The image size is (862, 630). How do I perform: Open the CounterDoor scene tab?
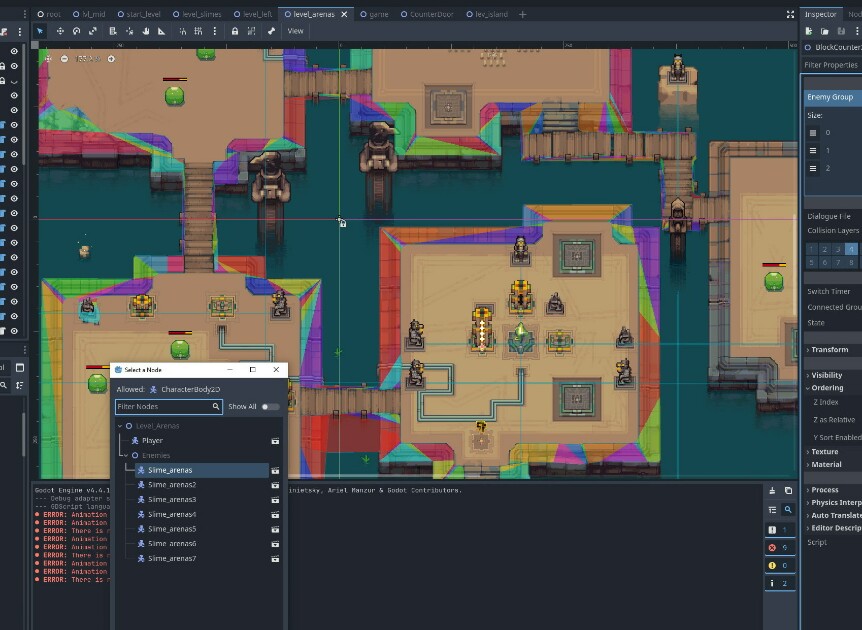coord(427,14)
